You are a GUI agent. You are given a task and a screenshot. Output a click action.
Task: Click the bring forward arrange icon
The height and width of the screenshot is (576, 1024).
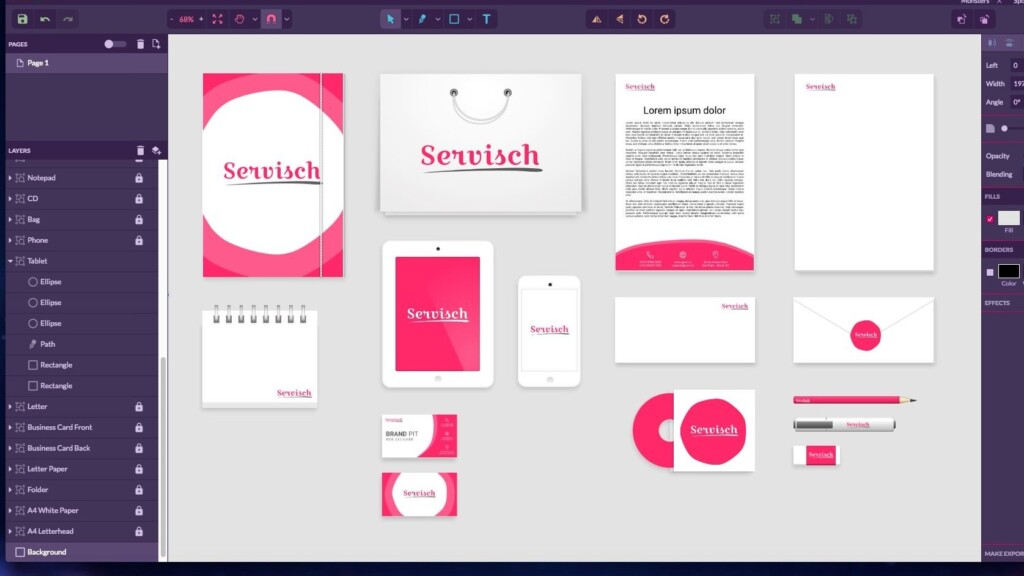(x=961, y=19)
